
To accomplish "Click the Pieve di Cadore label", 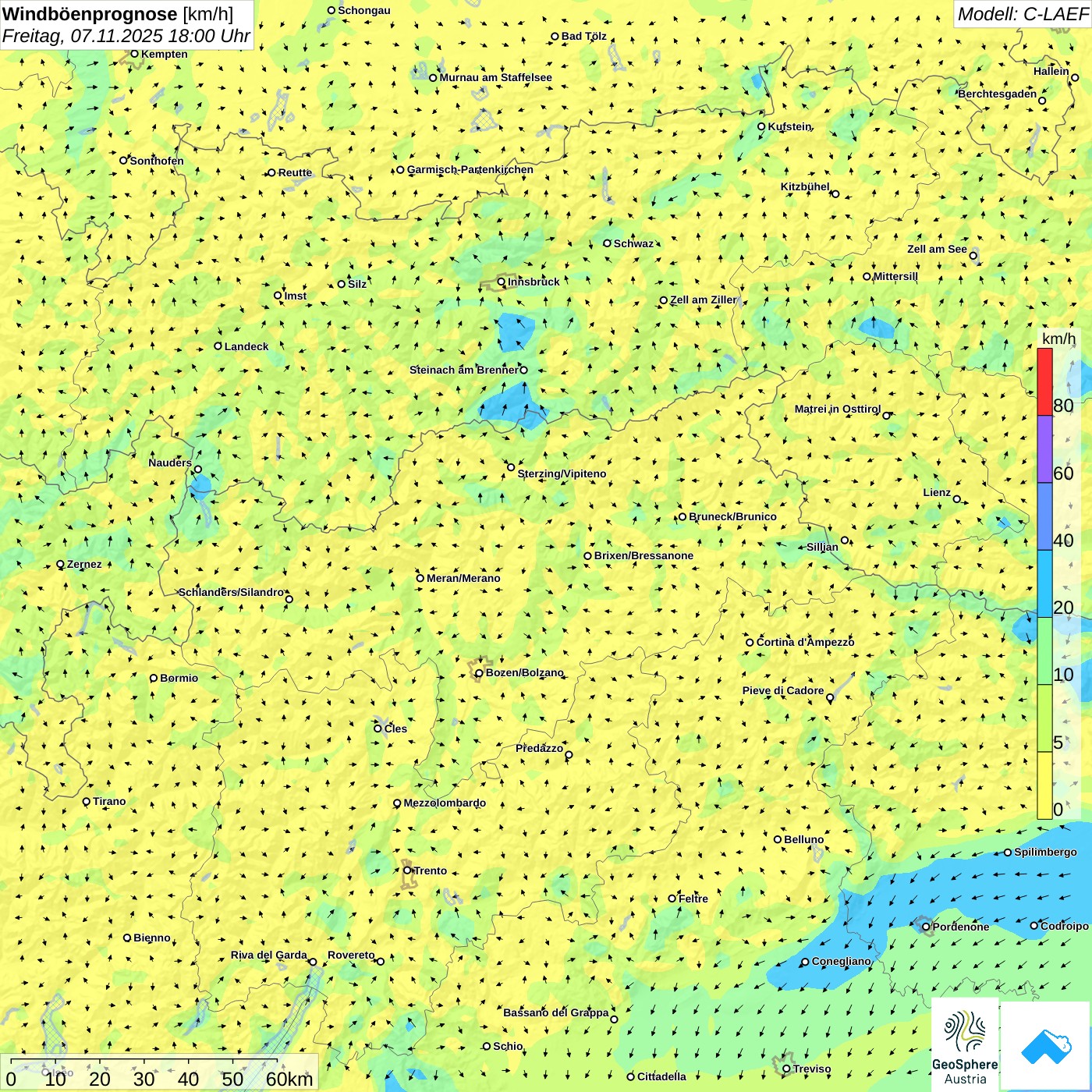I will (x=783, y=690).
